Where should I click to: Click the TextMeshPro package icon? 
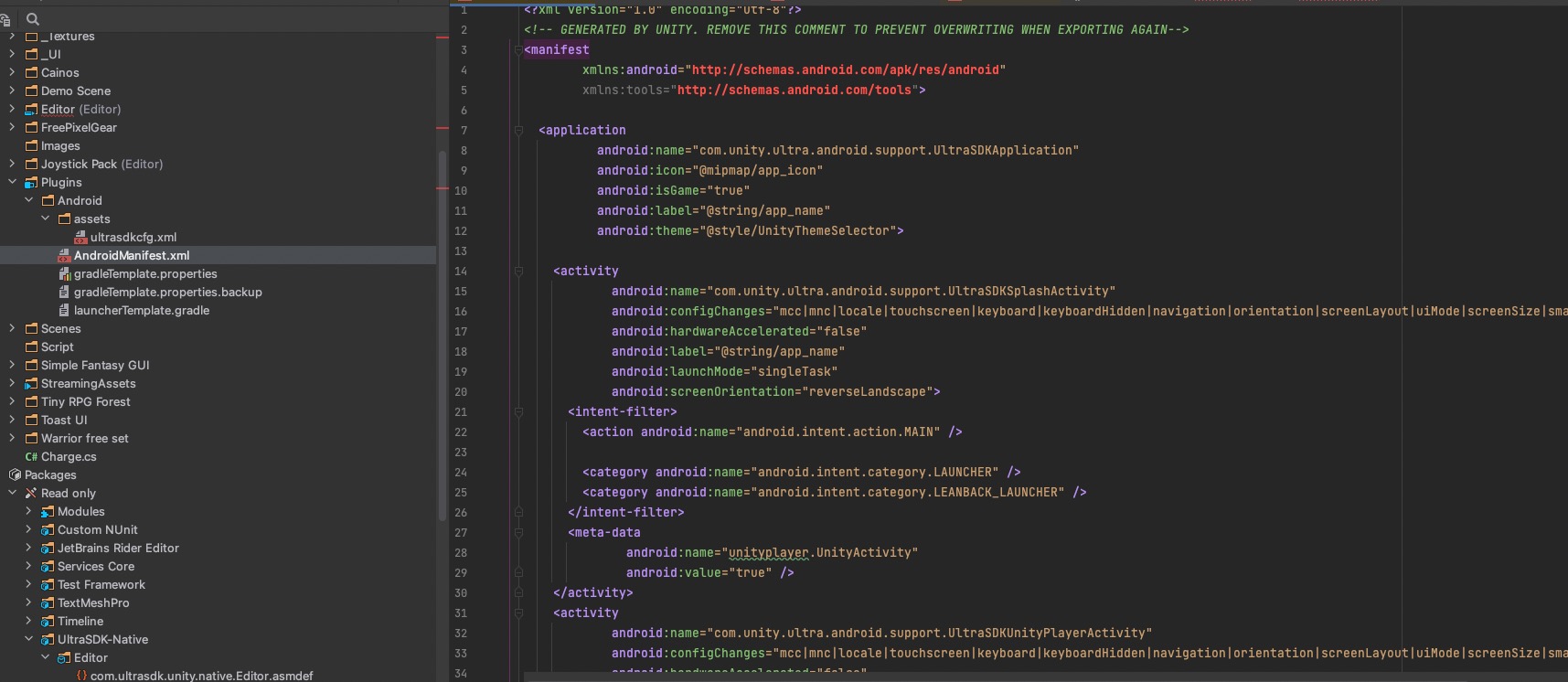point(48,603)
